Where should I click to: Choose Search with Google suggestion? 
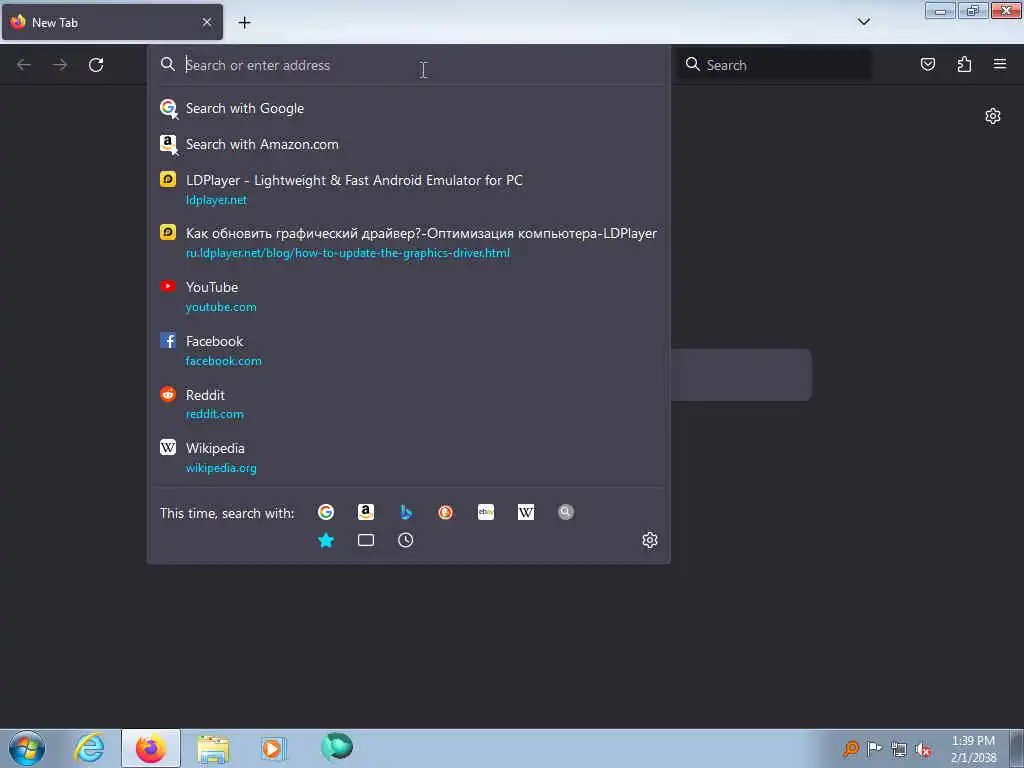[x=409, y=108]
